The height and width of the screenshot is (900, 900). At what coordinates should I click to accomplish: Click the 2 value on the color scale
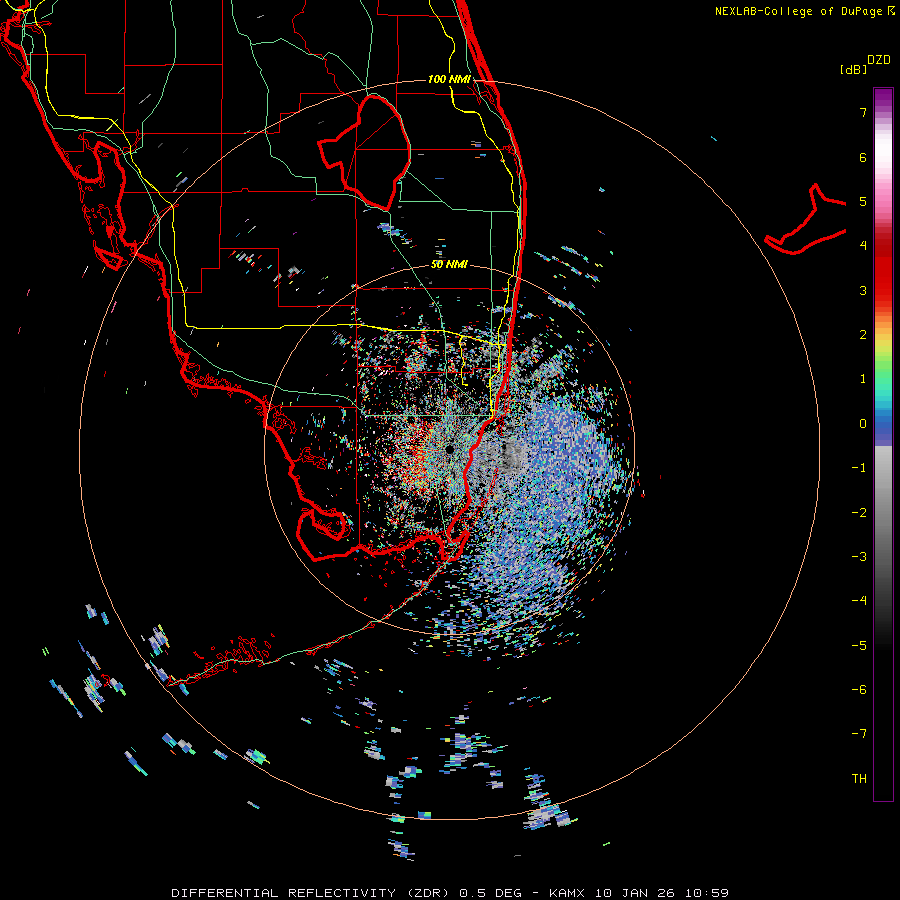tap(863, 335)
